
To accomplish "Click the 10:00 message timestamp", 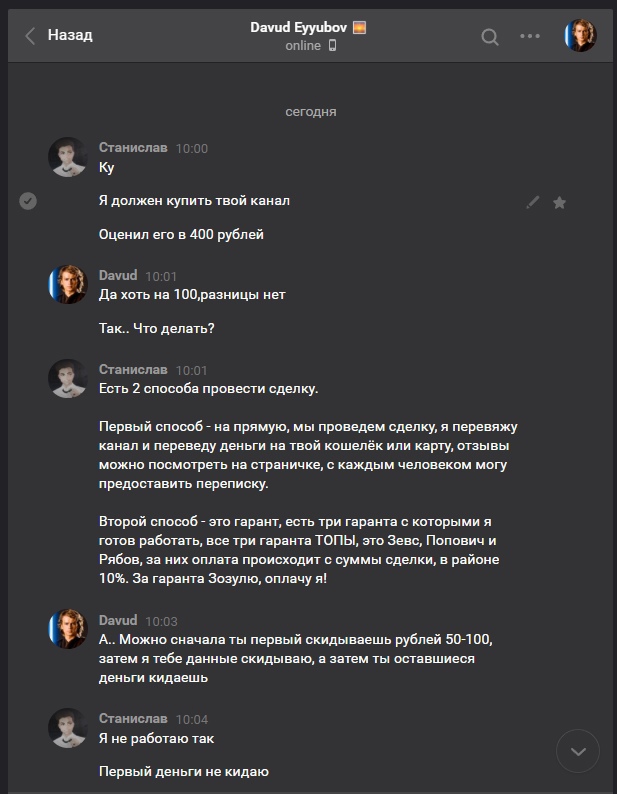I will 192,148.
